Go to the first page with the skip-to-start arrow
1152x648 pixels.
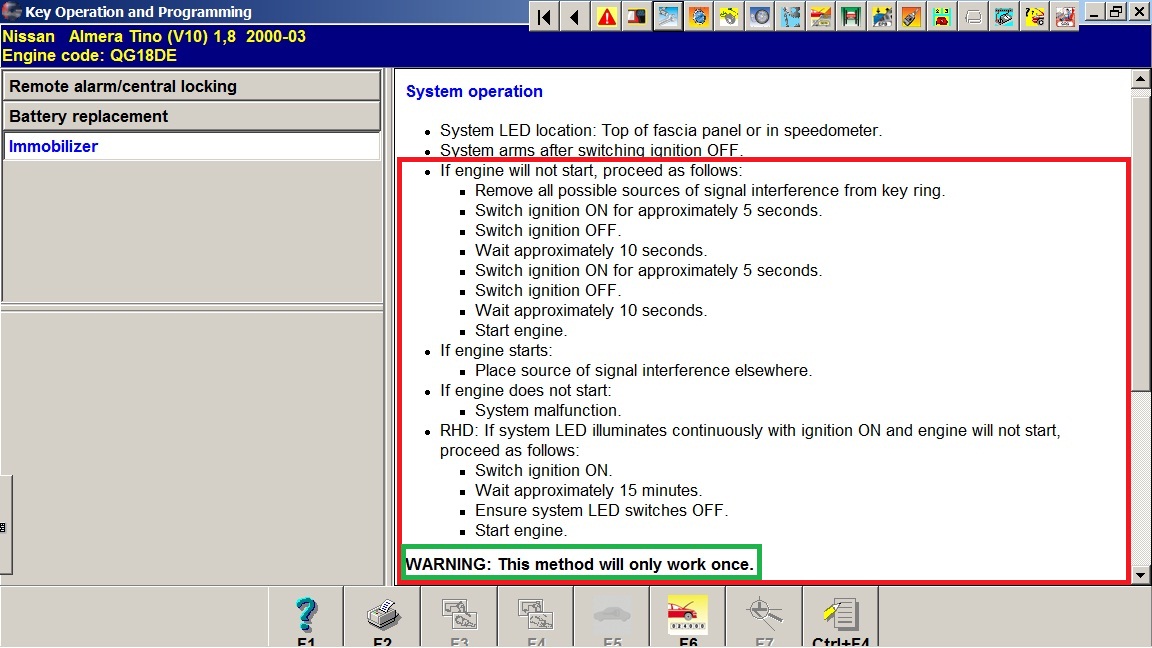click(544, 16)
